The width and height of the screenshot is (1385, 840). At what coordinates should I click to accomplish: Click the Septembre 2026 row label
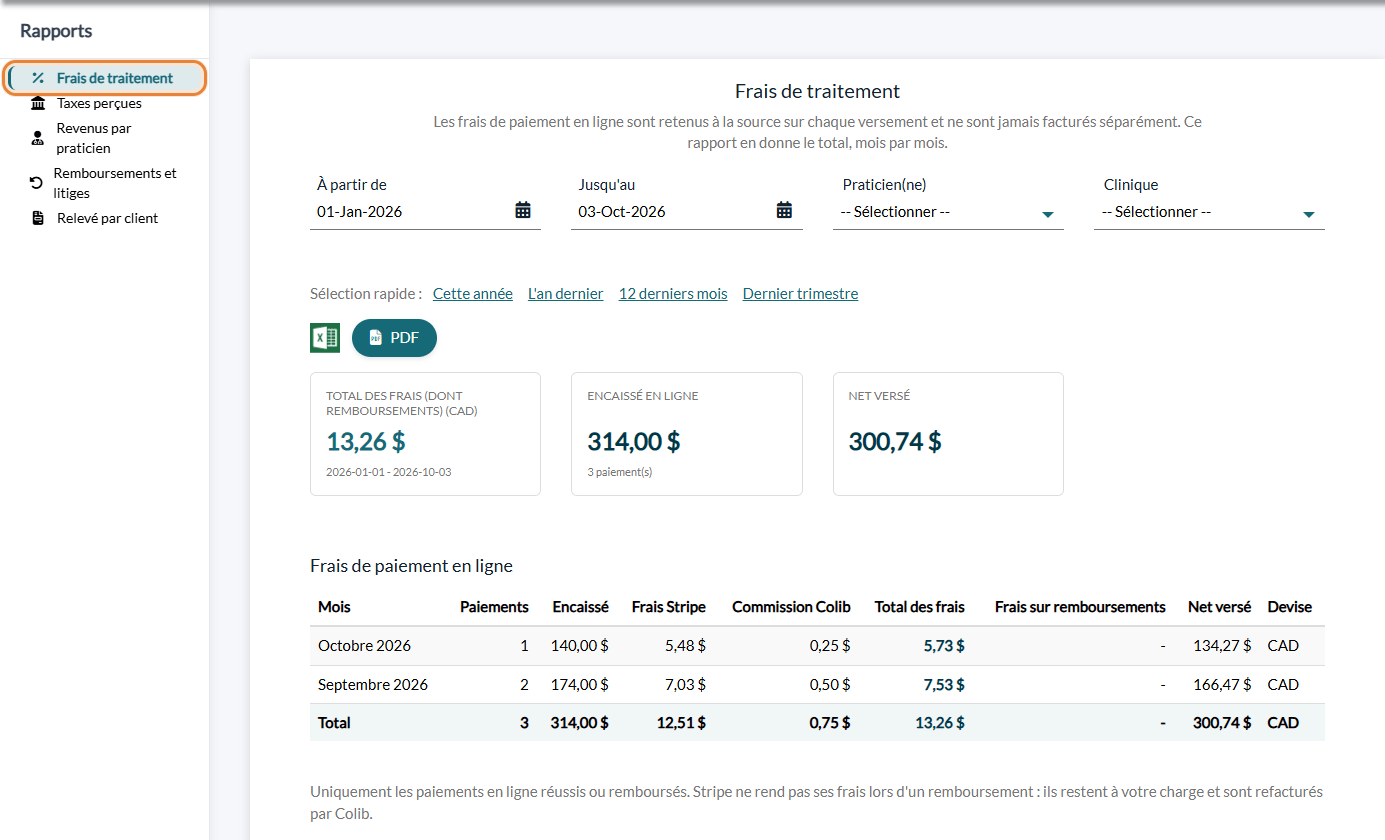[373, 685]
